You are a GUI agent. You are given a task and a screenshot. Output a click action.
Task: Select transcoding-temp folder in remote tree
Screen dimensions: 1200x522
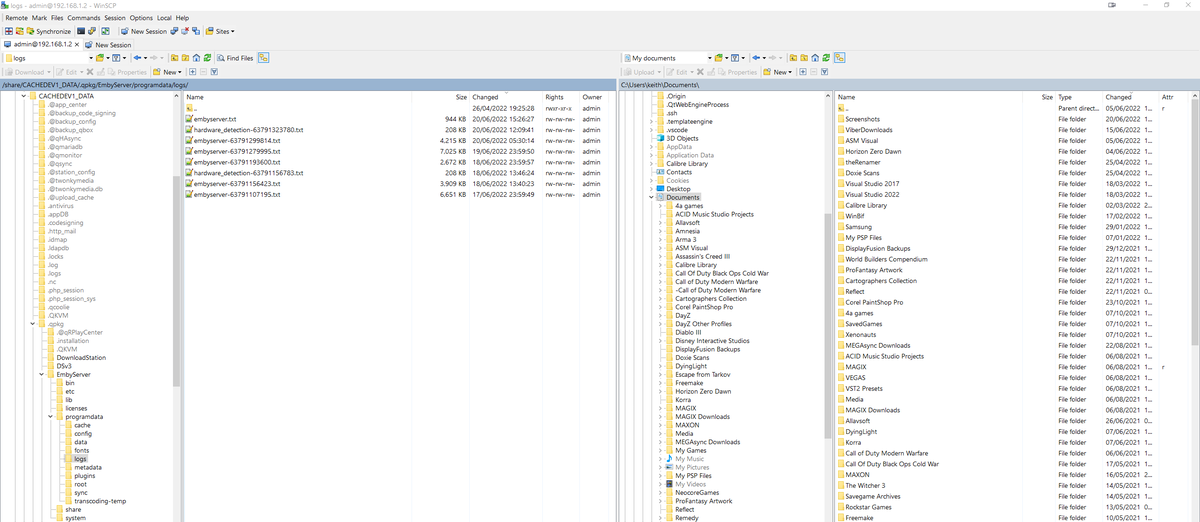coord(99,501)
